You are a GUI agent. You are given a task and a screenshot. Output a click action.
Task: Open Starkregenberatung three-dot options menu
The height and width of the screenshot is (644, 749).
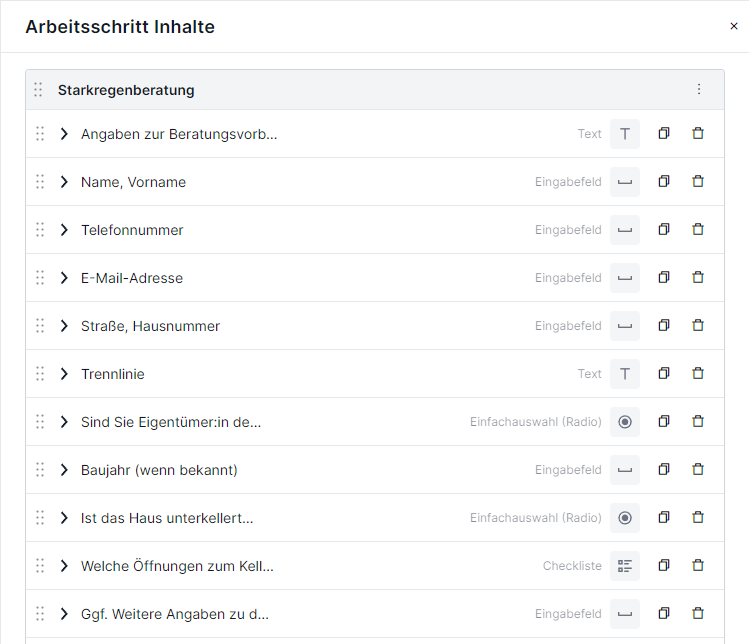pos(699,89)
